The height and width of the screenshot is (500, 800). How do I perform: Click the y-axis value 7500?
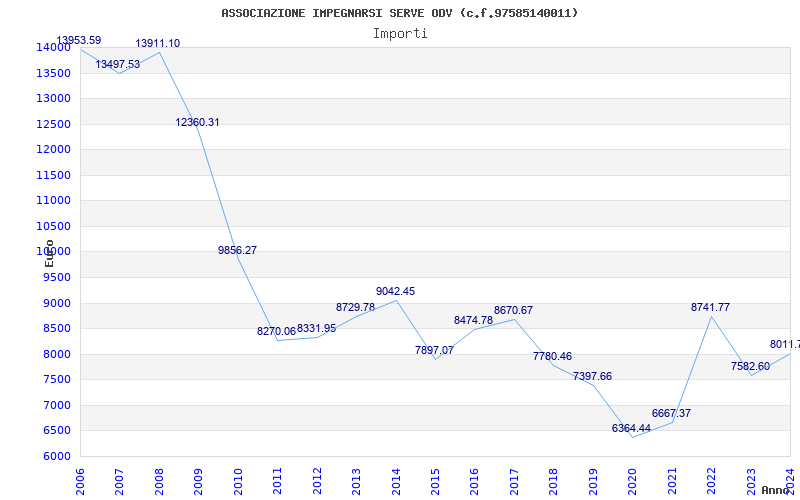tap(57, 380)
